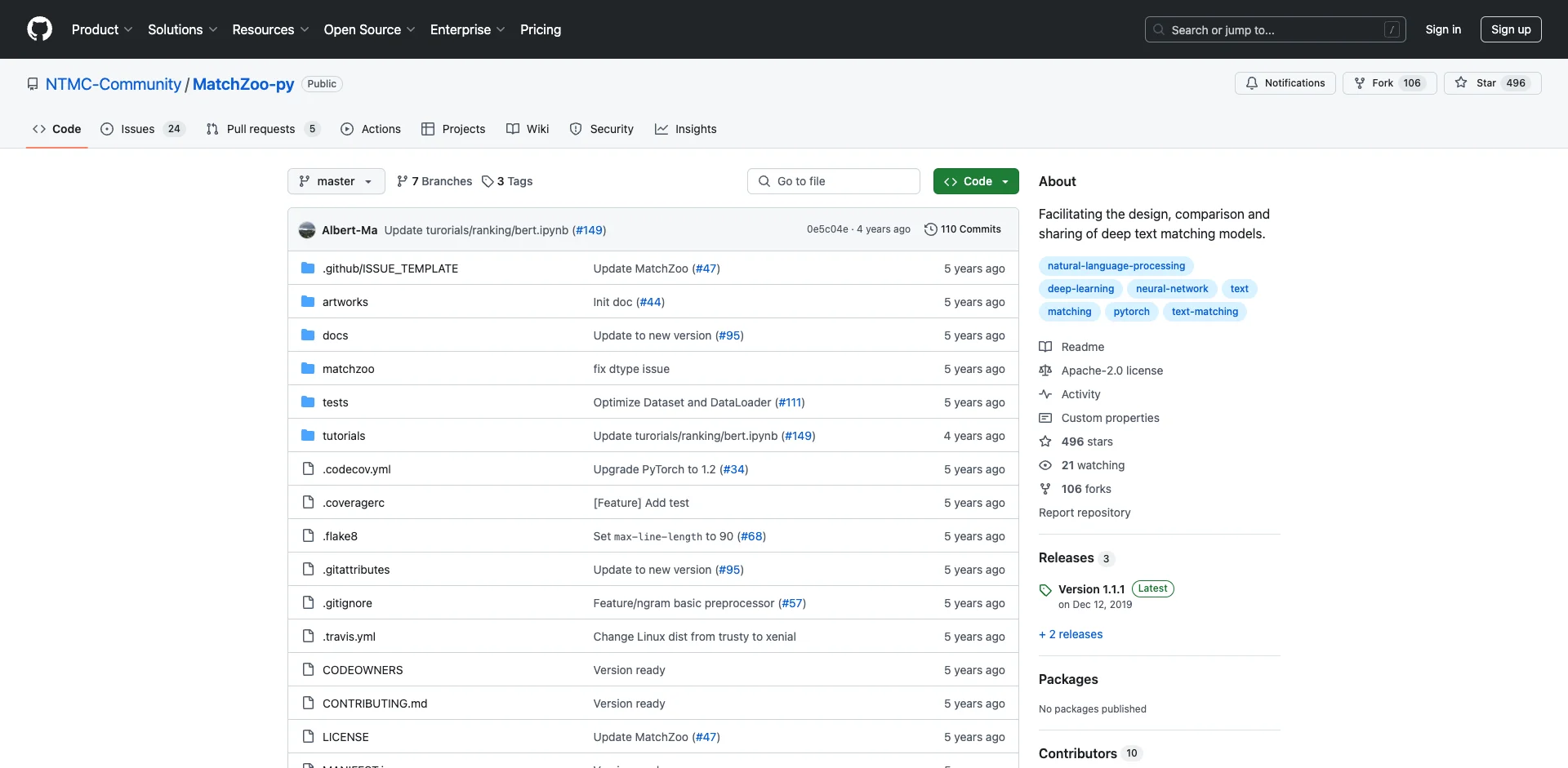Click the CODEOWNERS file icon
Image resolution: width=1568 pixels, height=768 pixels.
click(x=308, y=669)
